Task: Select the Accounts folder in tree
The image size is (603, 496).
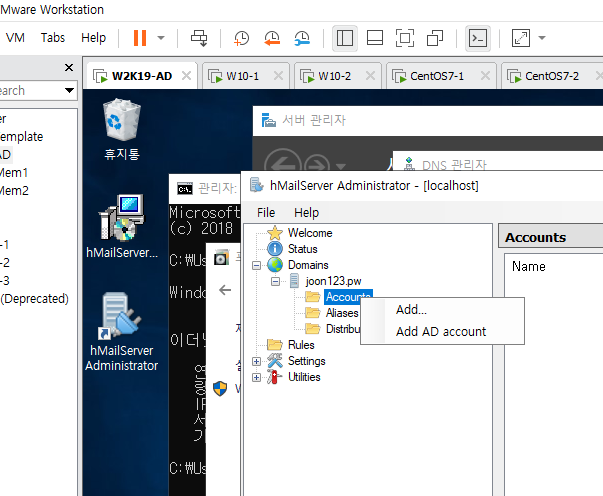Action: pos(348,297)
